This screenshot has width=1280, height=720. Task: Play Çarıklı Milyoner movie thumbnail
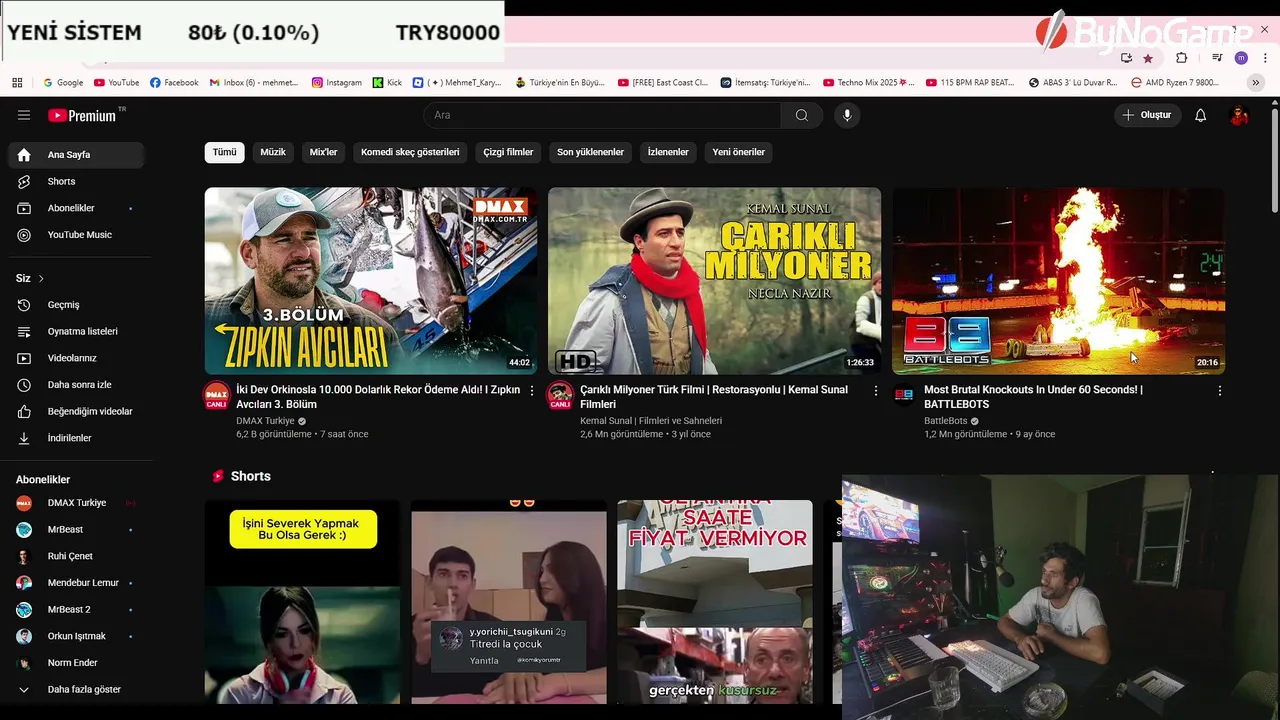pos(714,281)
